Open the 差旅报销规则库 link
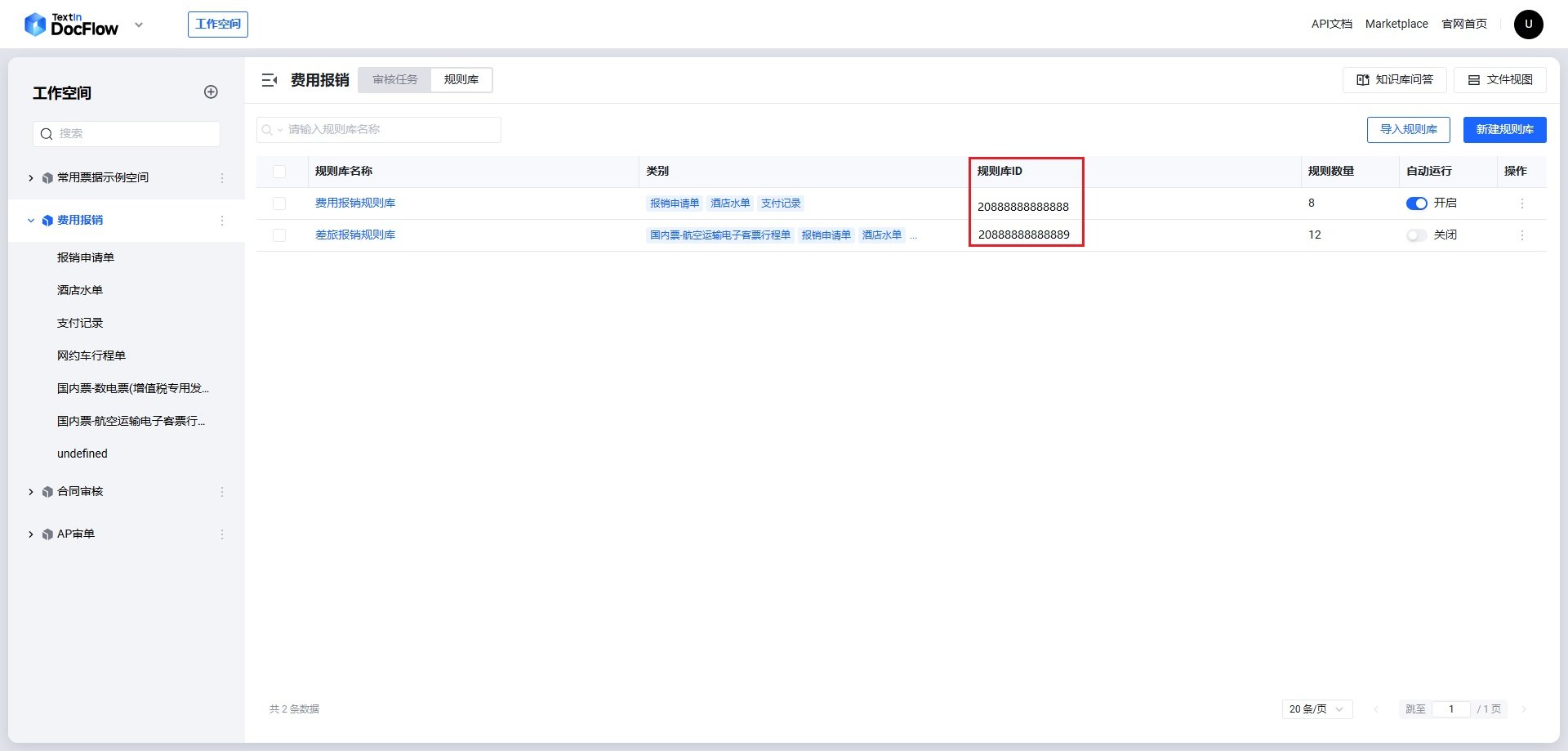Viewport: 1568px width, 751px height. click(x=355, y=235)
